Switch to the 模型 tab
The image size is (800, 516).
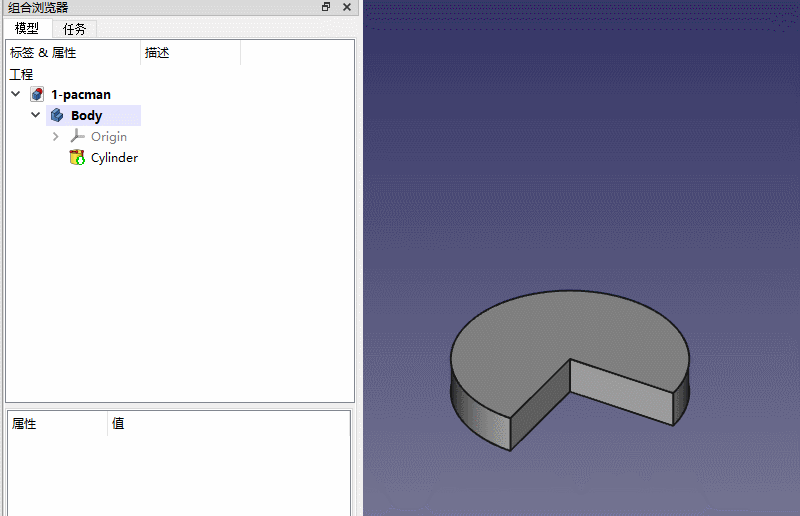(27, 29)
